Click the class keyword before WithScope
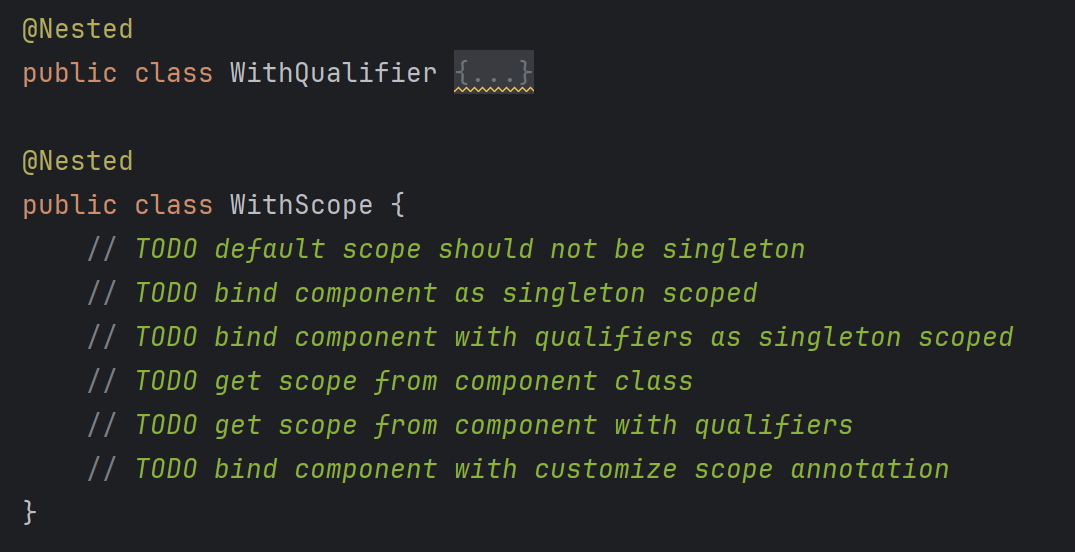Image resolution: width=1075 pixels, height=552 pixels. tap(173, 205)
